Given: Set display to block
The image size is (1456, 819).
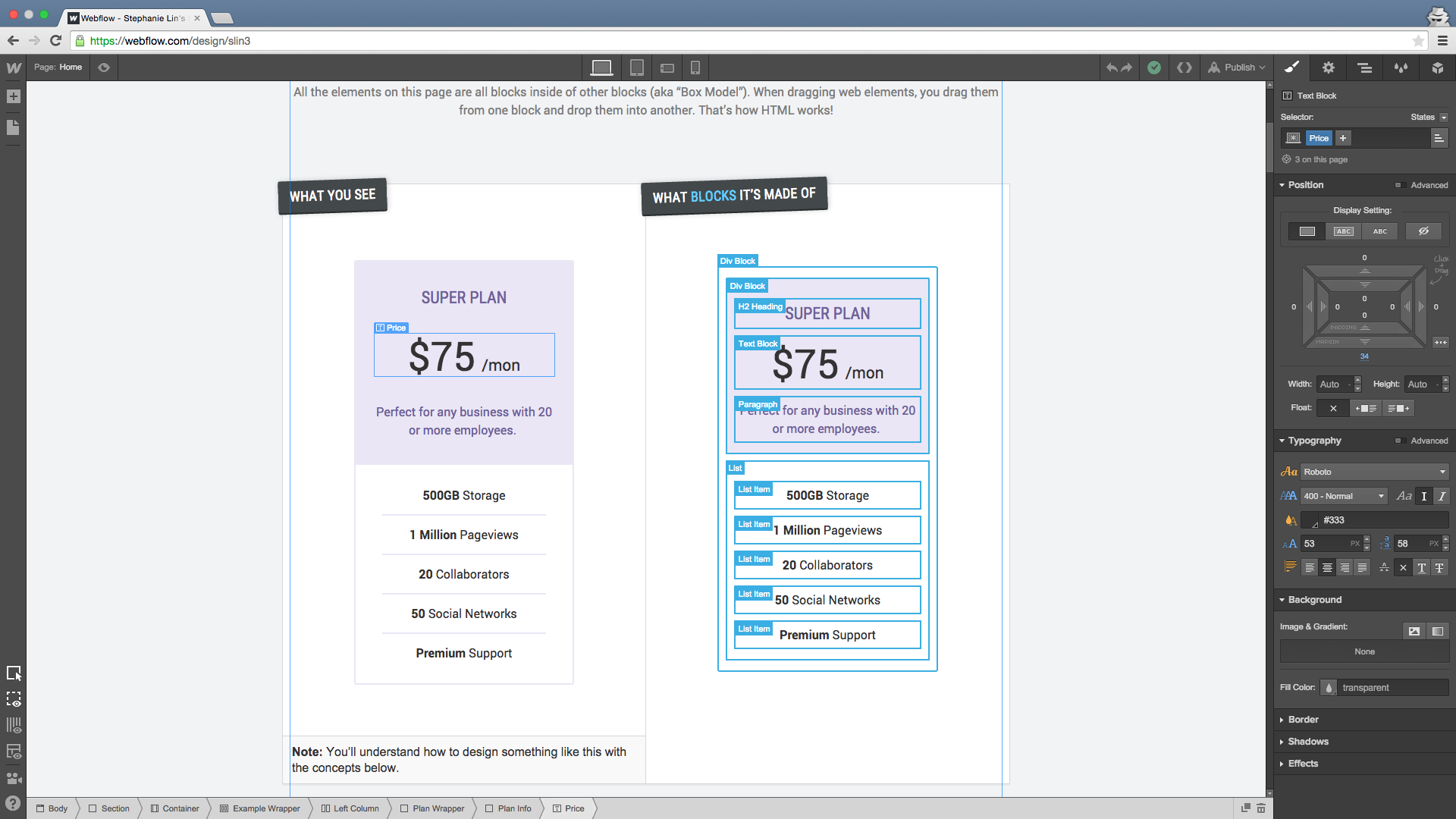Looking at the screenshot, I should 1307,231.
